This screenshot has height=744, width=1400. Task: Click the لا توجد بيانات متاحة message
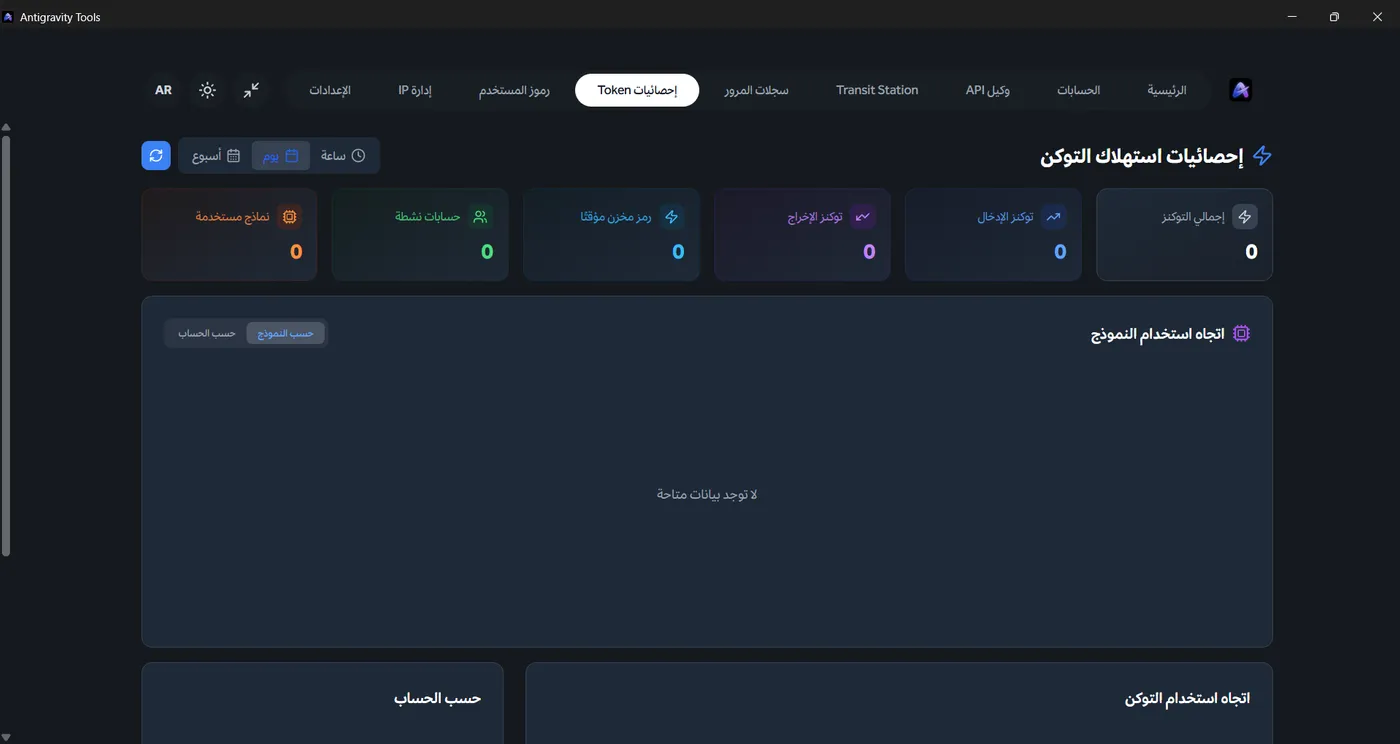pyautogui.click(x=707, y=494)
